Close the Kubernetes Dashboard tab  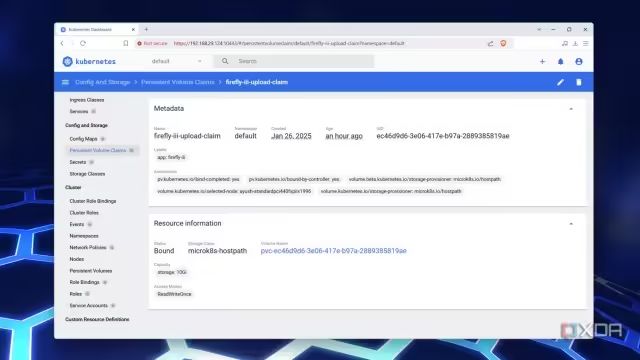point(133,29)
